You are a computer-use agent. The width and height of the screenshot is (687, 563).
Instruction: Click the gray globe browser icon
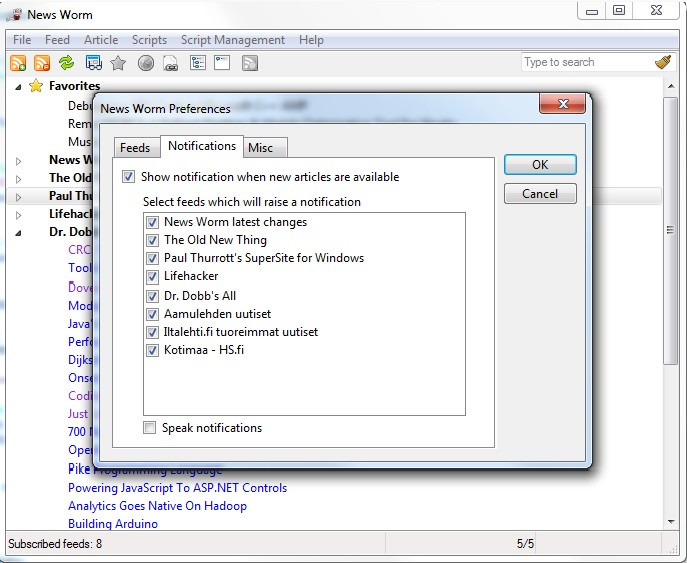pyautogui.click(x=146, y=63)
